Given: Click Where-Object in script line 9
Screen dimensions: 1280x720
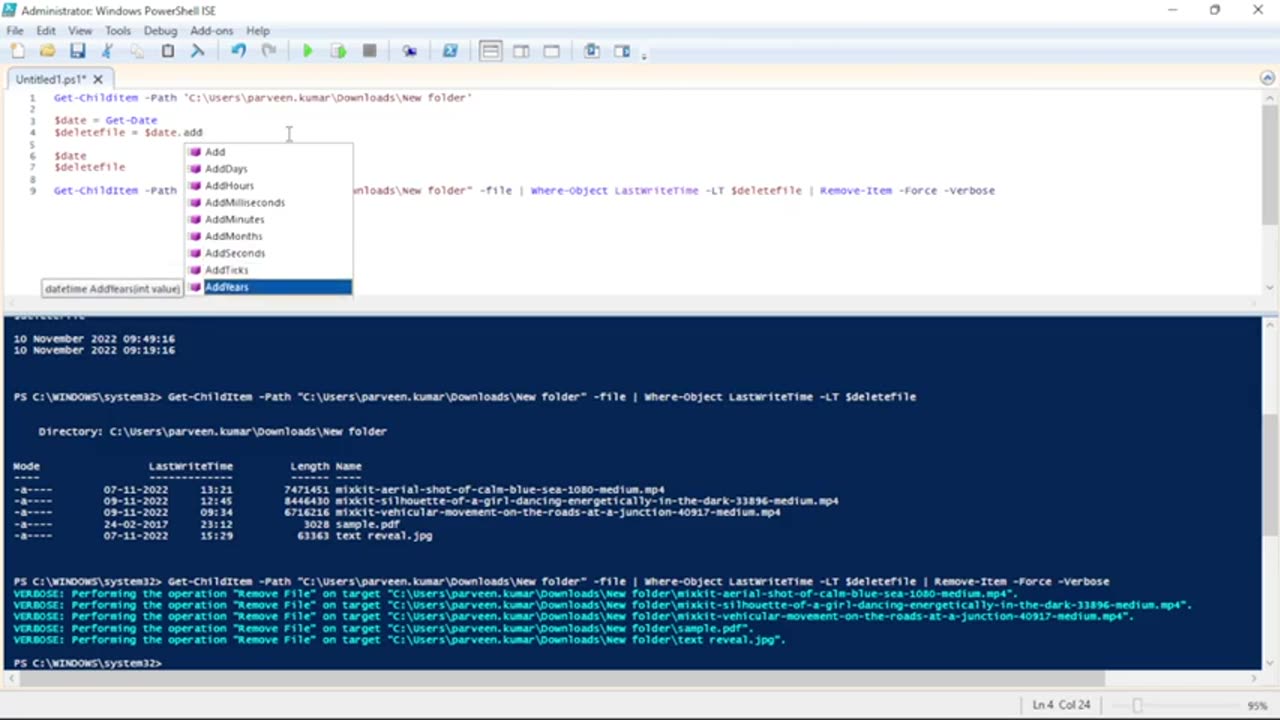Looking at the screenshot, I should [569, 190].
